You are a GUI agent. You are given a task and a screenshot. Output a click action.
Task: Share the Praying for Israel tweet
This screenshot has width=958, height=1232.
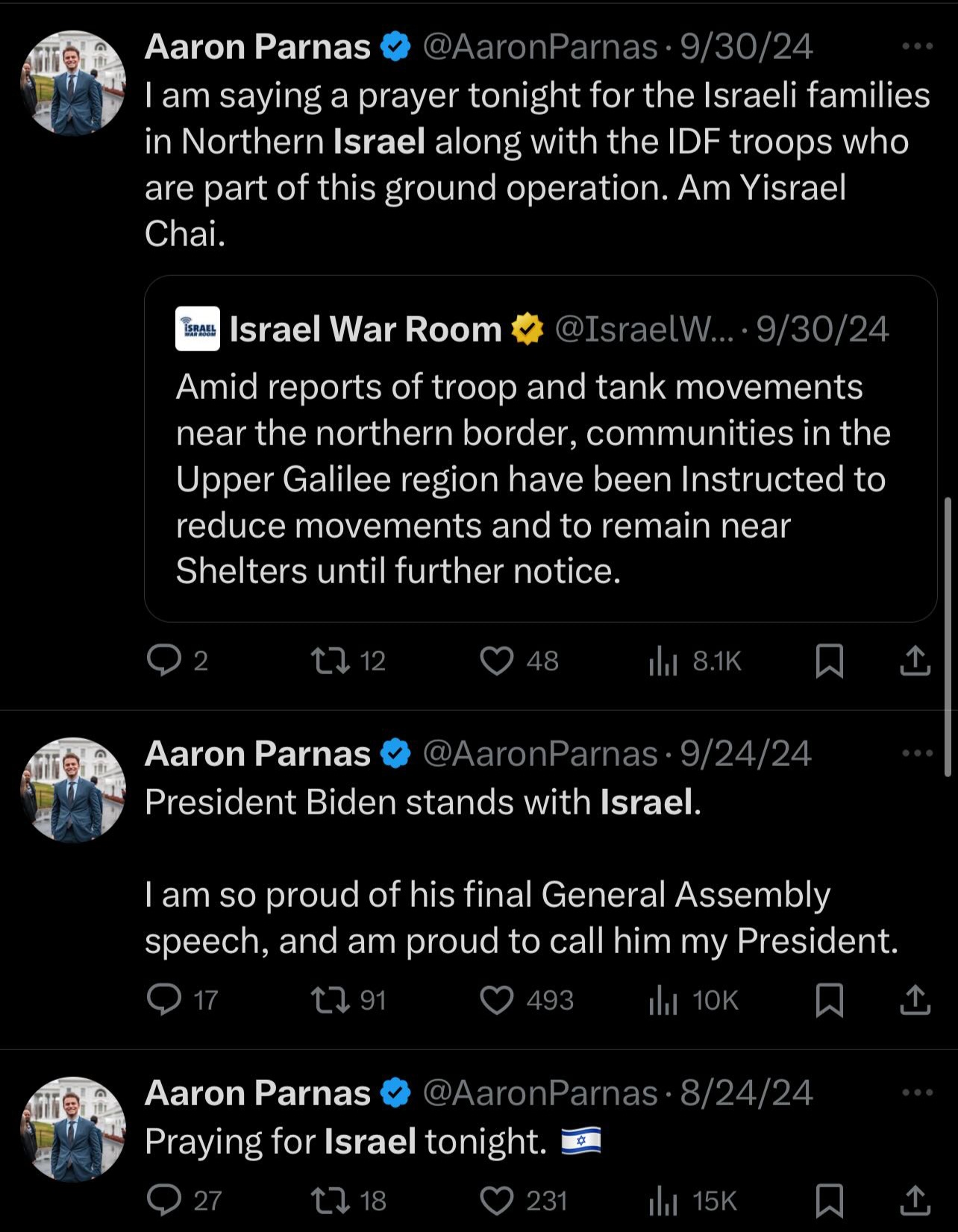tap(915, 1201)
